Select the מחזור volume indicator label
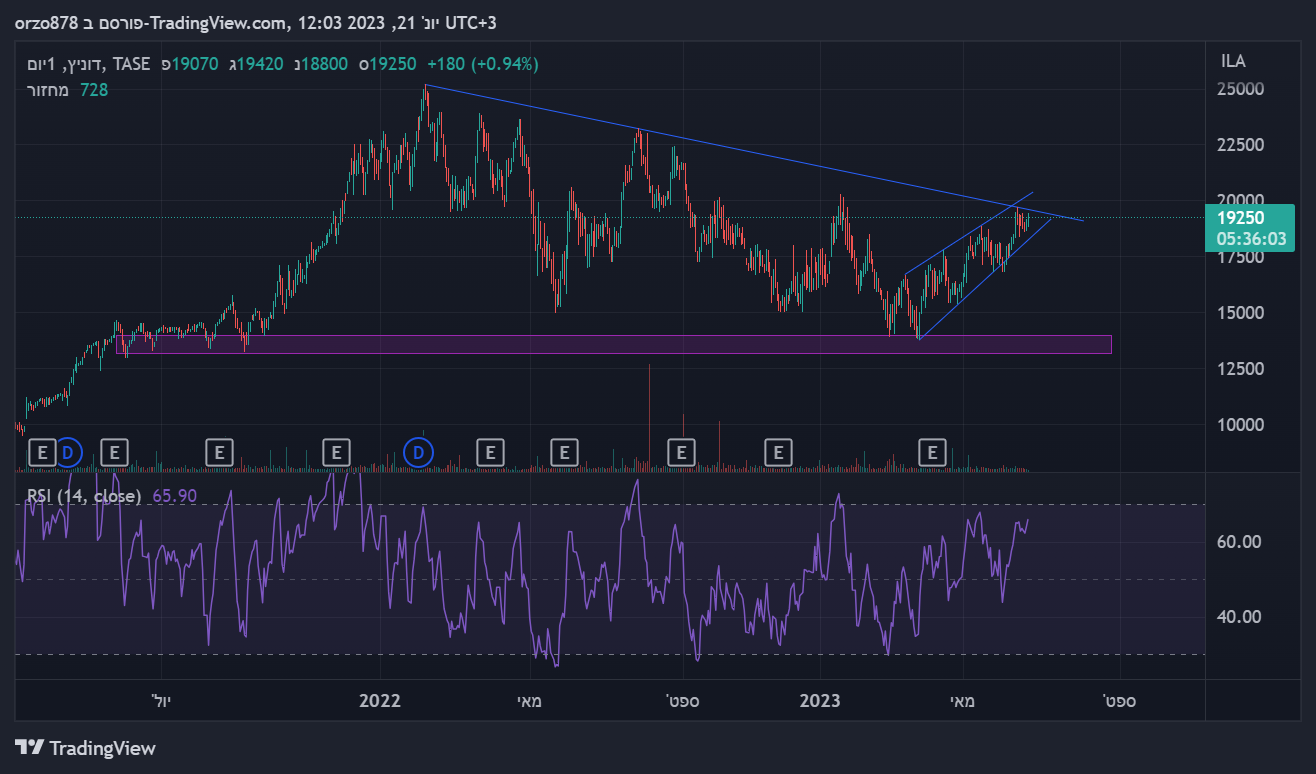 (48, 90)
